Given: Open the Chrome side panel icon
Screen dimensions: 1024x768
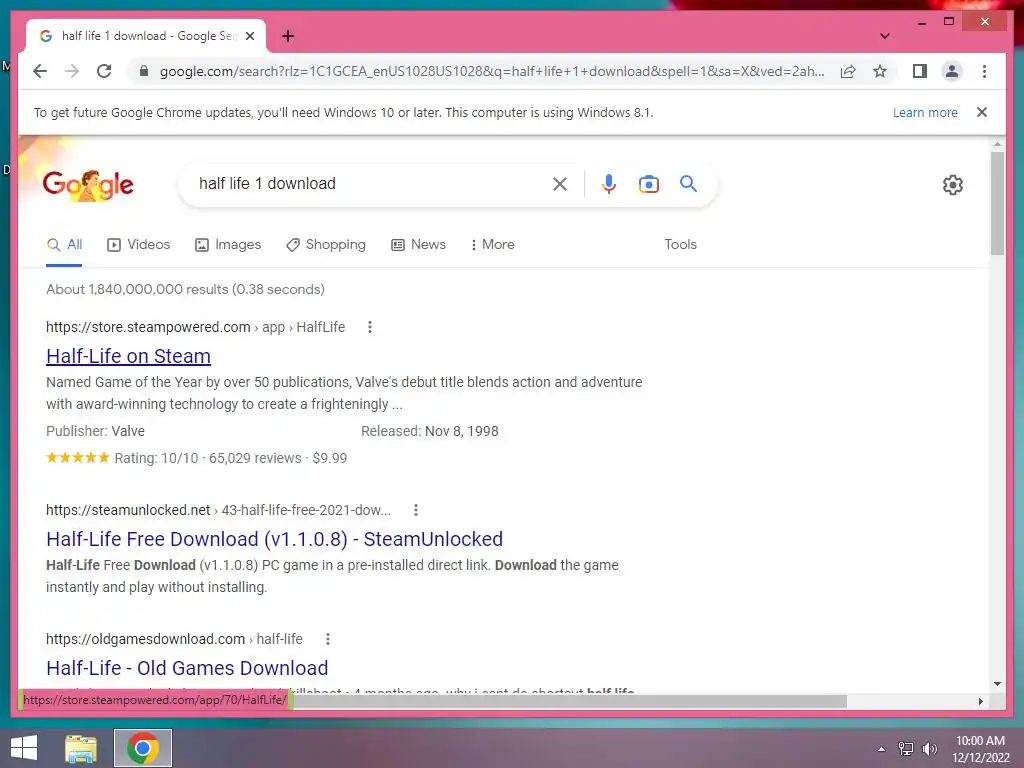Looking at the screenshot, I should point(920,71).
